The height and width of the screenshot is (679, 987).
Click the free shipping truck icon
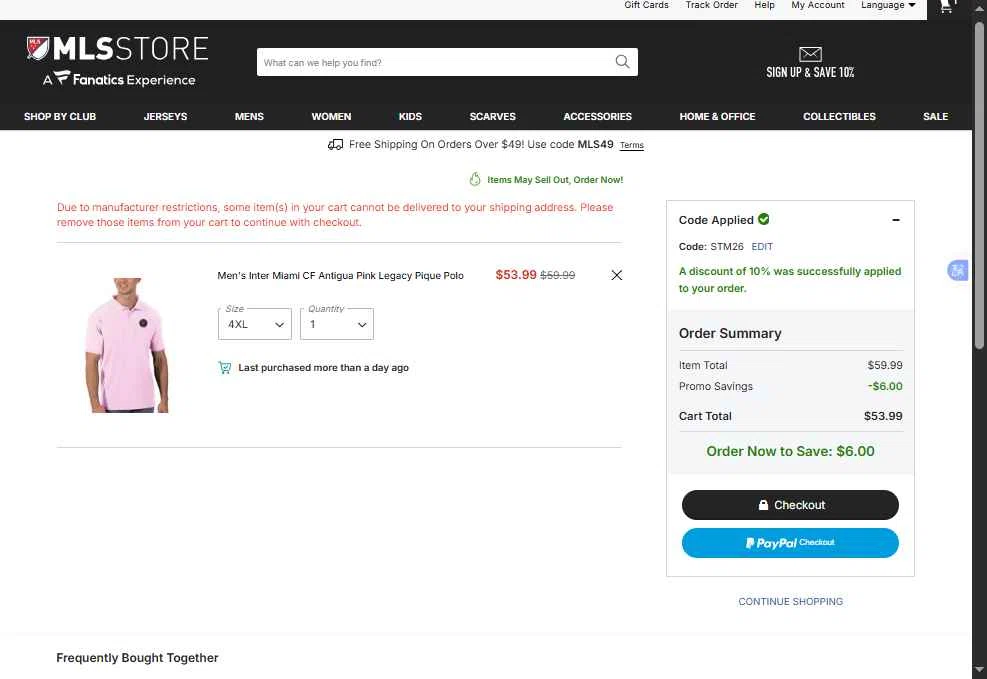coord(336,145)
